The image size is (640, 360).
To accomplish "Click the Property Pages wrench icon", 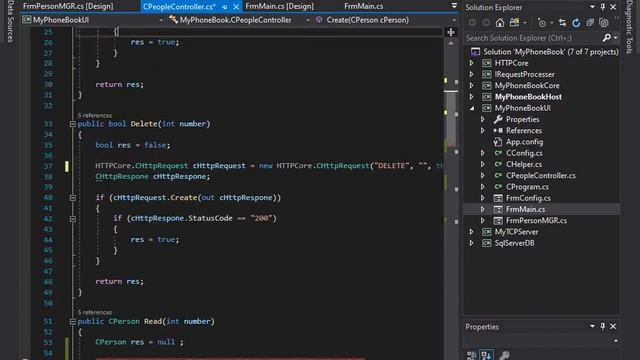I will click(504, 355).
